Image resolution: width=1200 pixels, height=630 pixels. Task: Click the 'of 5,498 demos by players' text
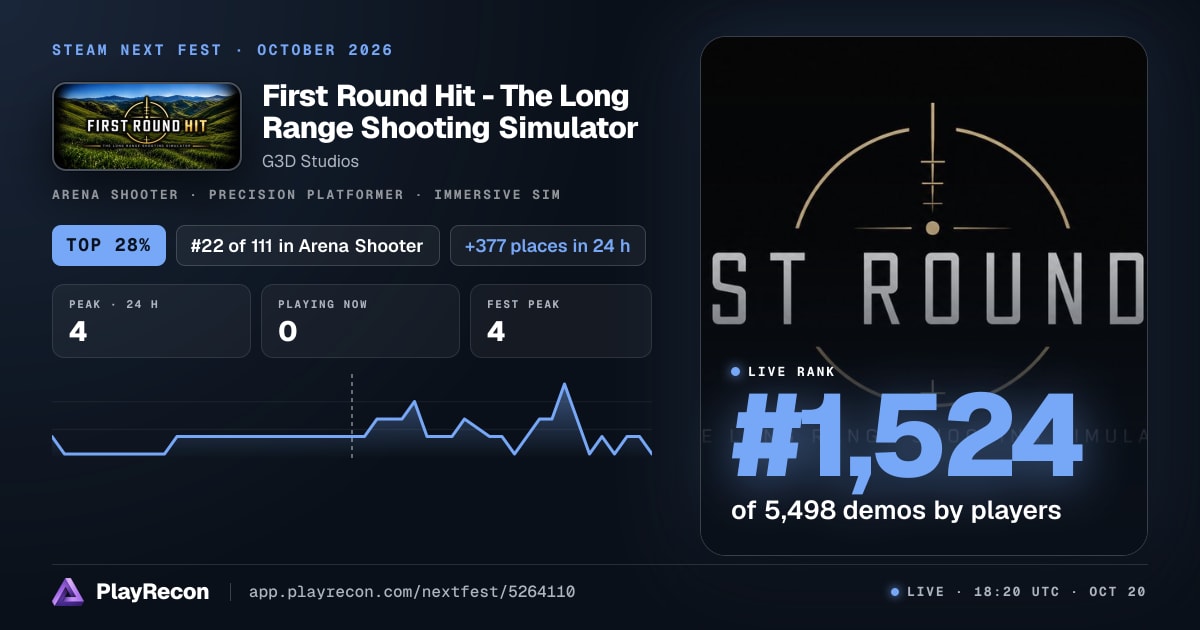[896, 510]
